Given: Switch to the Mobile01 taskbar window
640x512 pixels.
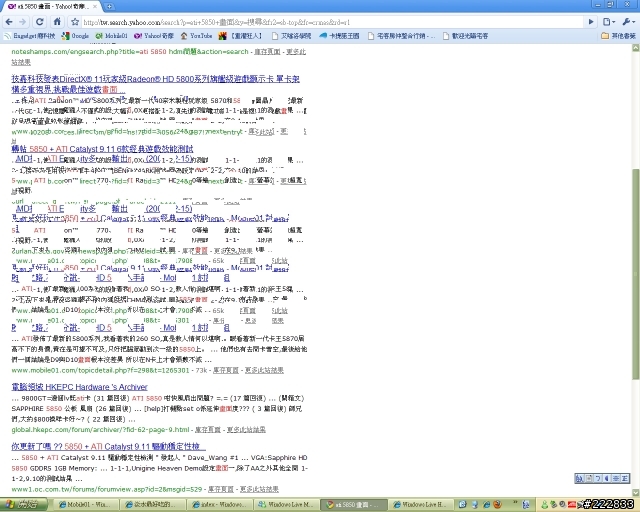Looking at the screenshot, I should pyautogui.click(x=86, y=505).
